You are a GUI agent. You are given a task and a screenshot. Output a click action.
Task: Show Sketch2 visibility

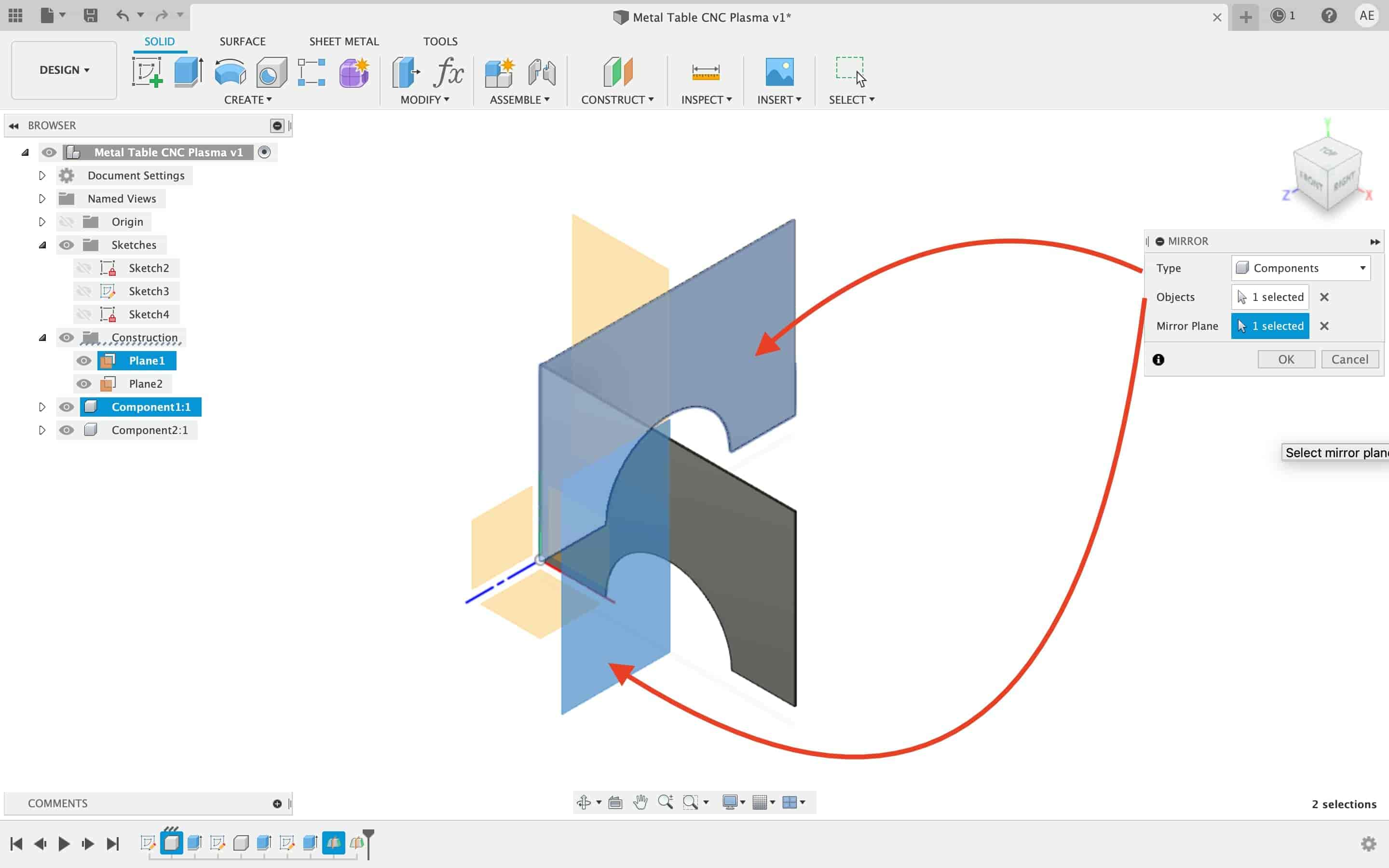[84, 268]
